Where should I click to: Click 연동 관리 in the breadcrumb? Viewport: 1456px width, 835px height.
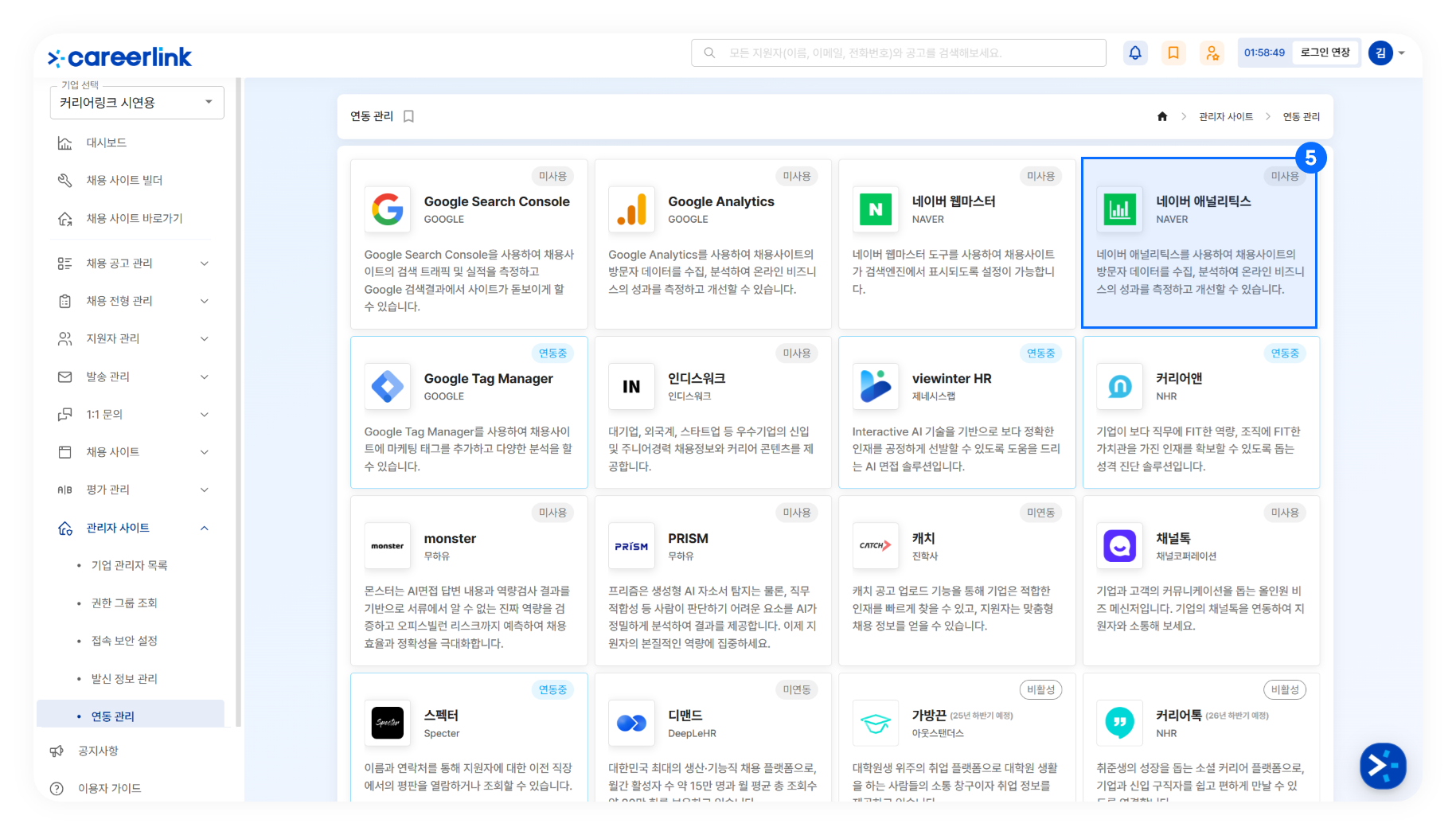point(1302,117)
